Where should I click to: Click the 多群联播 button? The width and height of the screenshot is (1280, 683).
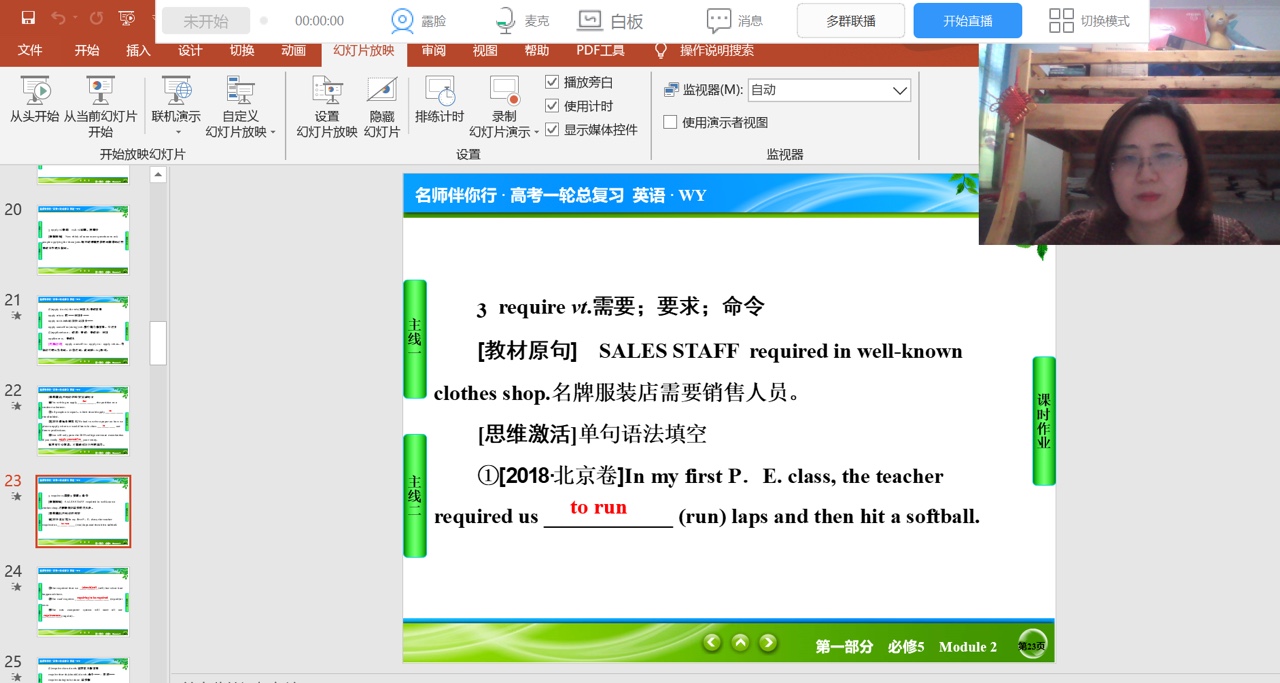pyautogui.click(x=850, y=21)
